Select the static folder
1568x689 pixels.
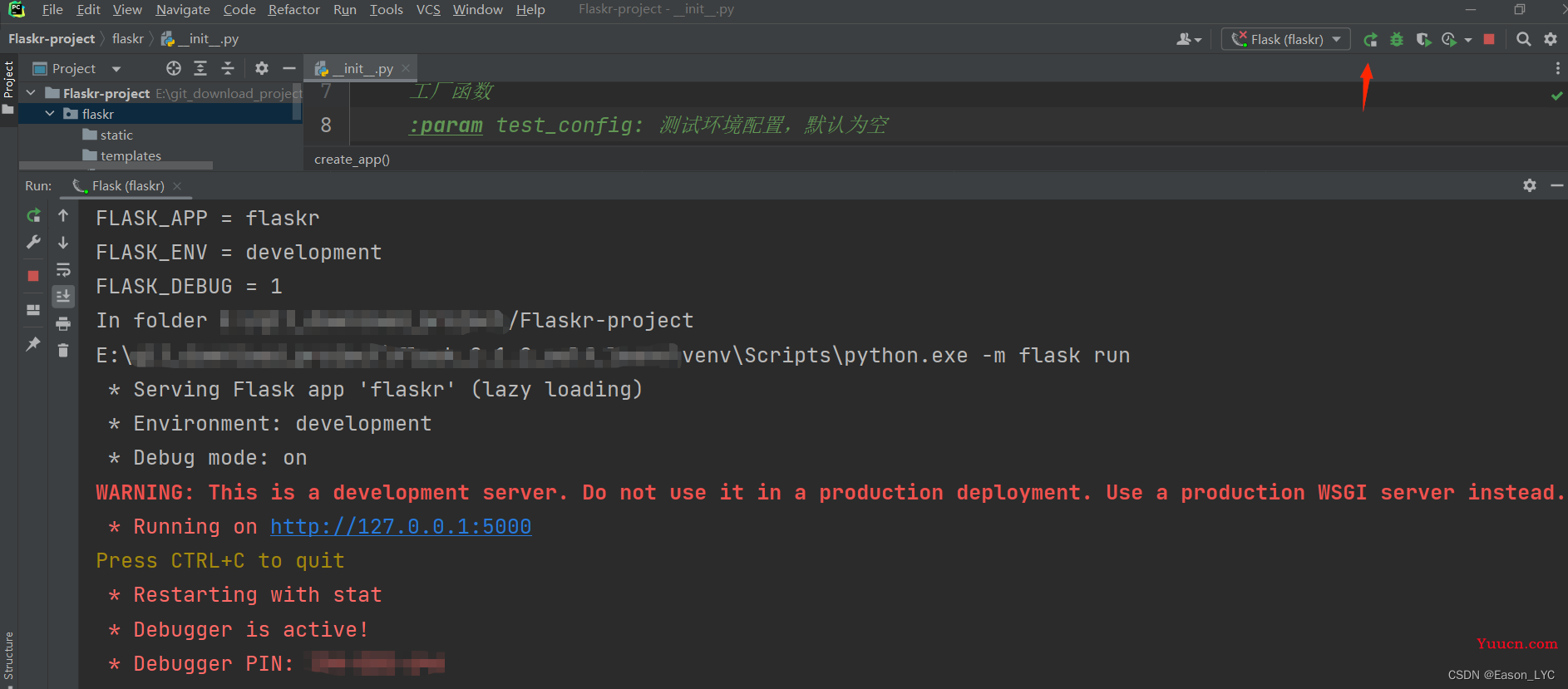(108, 135)
